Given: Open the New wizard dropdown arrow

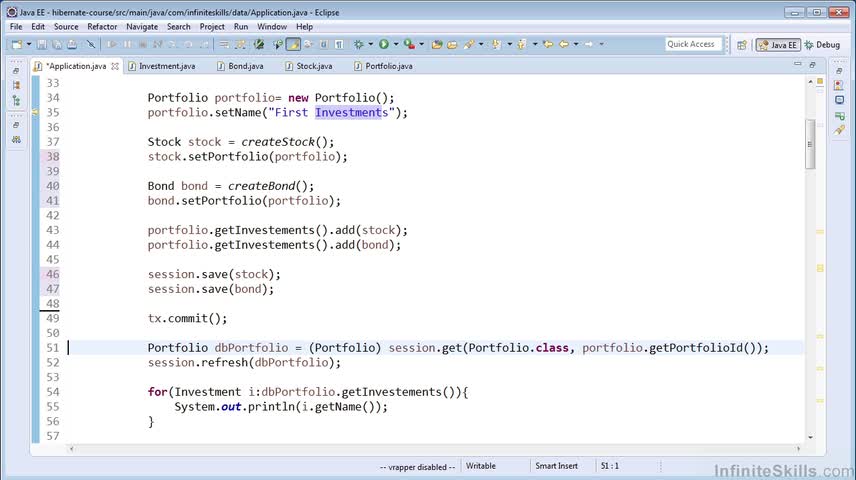Looking at the screenshot, I should click(x=29, y=44).
